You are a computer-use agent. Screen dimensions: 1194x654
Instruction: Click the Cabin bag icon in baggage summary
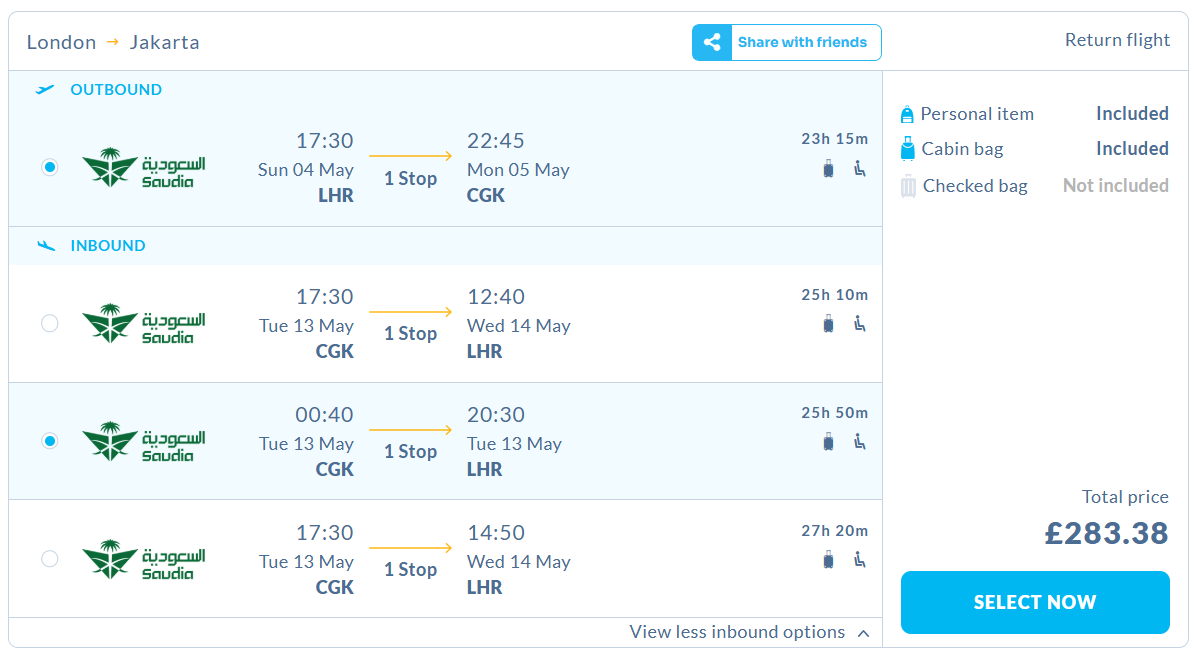[907, 149]
